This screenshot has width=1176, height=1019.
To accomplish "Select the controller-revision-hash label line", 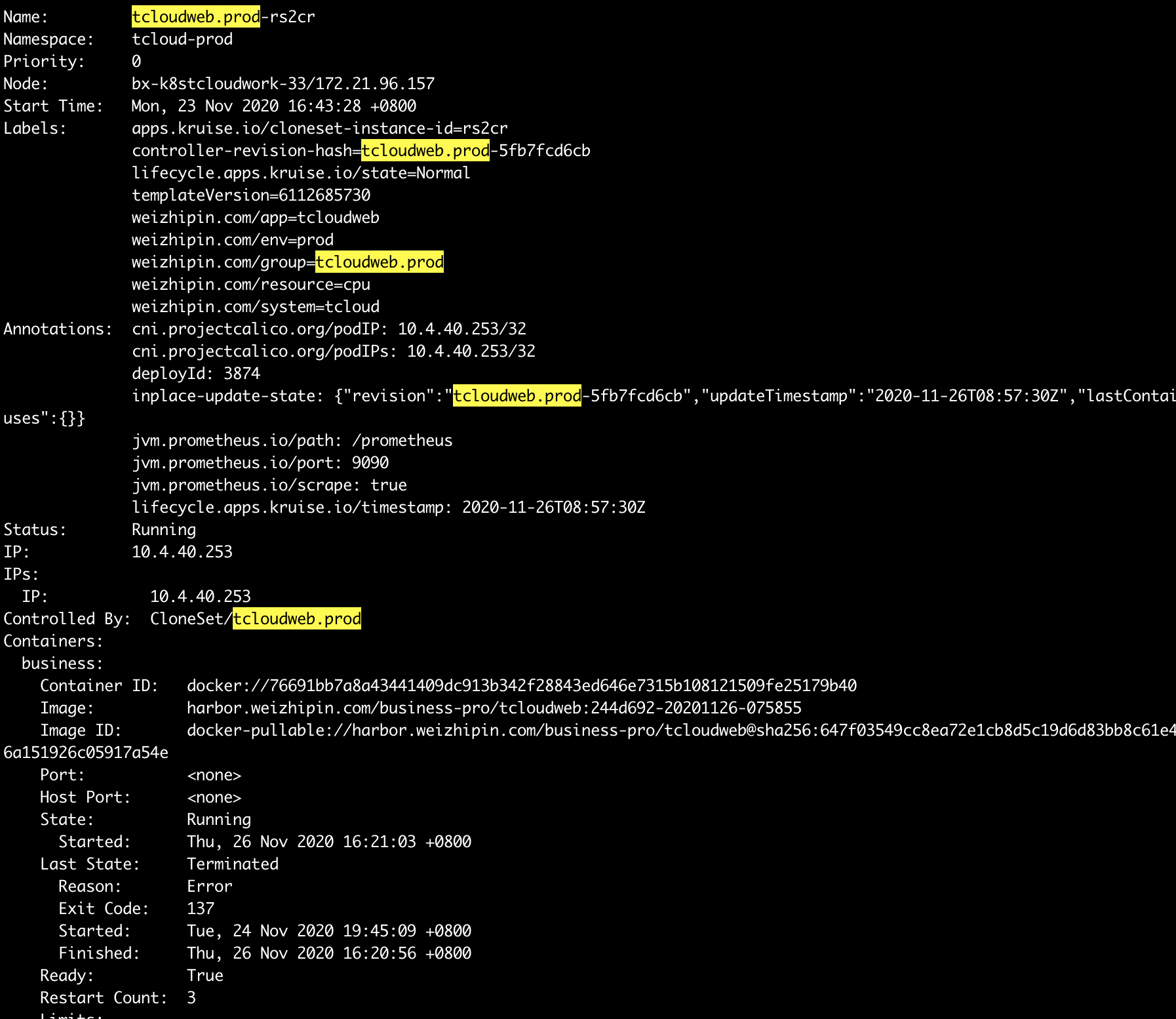I will [361, 150].
